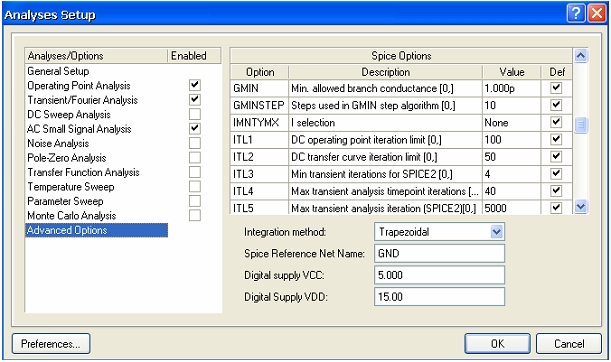The height and width of the screenshot is (362, 611).
Task: Uncheck the Def box for ITL4
Action: (x=556, y=191)
